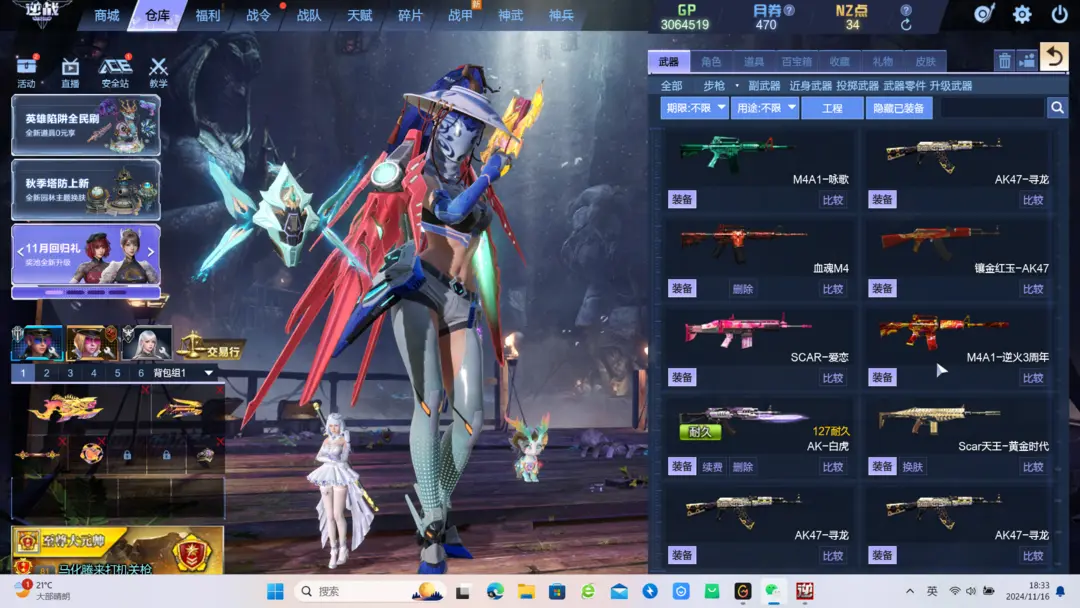The image size is (1080, 608).
Task: Open the 天赋 tab
Action: (x=360, y=15)
